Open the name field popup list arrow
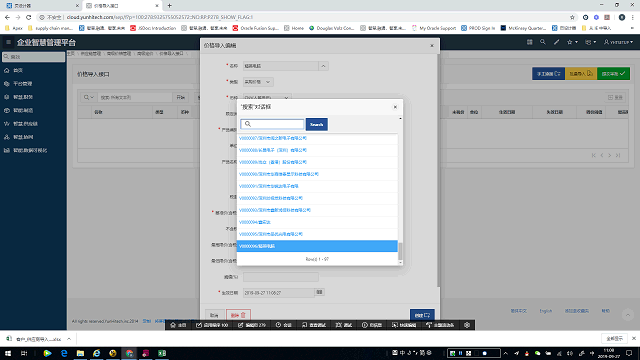This screenshot has height=360, width=640. [323, 66]
